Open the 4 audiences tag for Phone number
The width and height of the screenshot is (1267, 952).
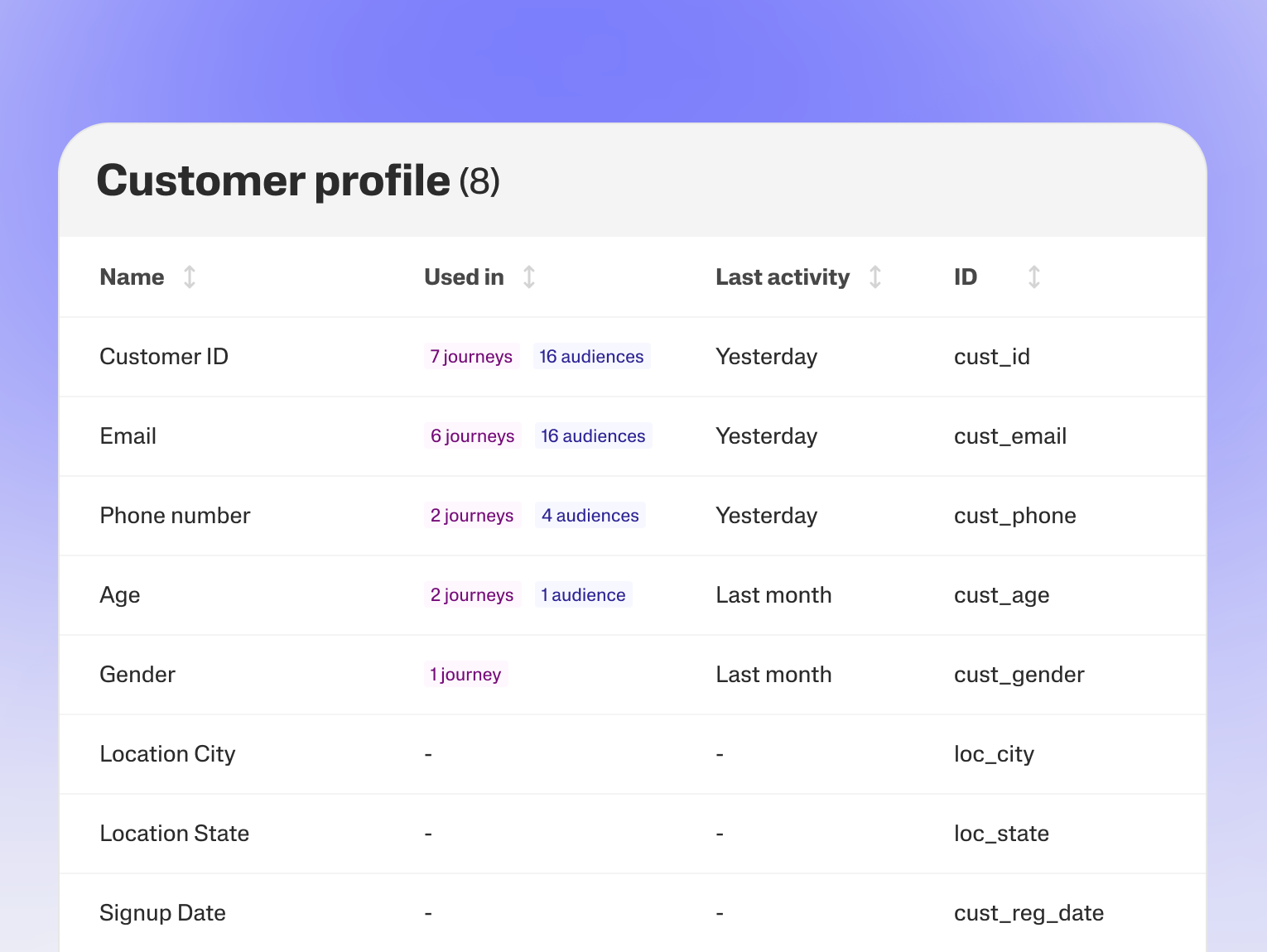coord(590,516)
